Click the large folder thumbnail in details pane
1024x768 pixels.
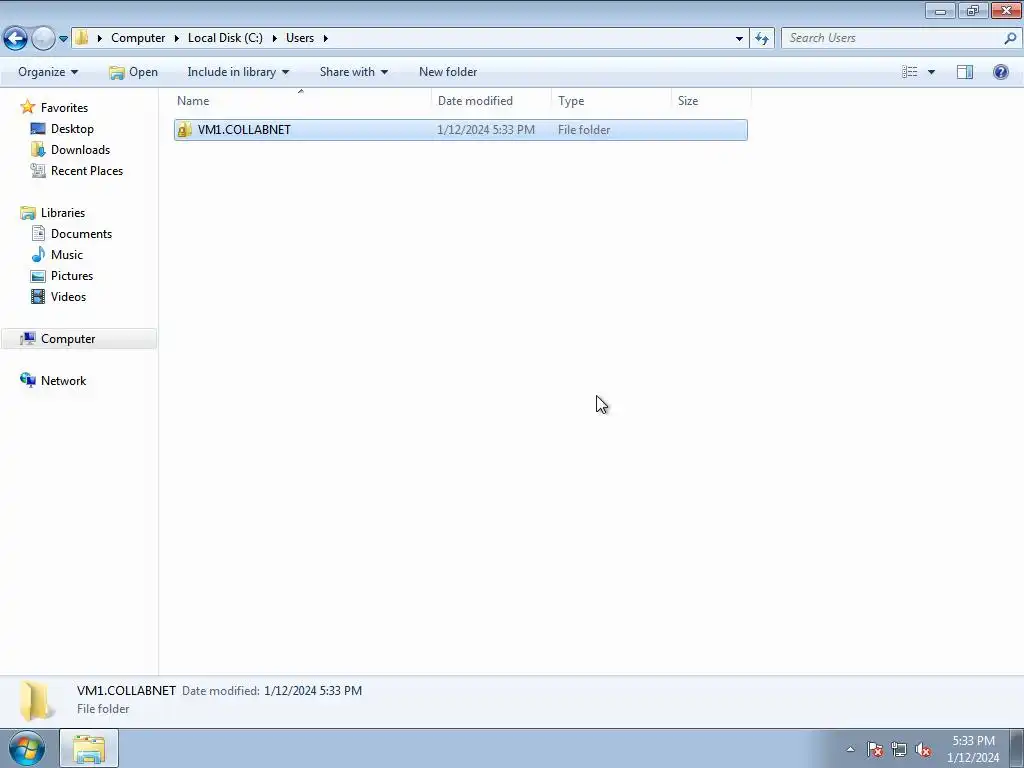click(35, 700)
